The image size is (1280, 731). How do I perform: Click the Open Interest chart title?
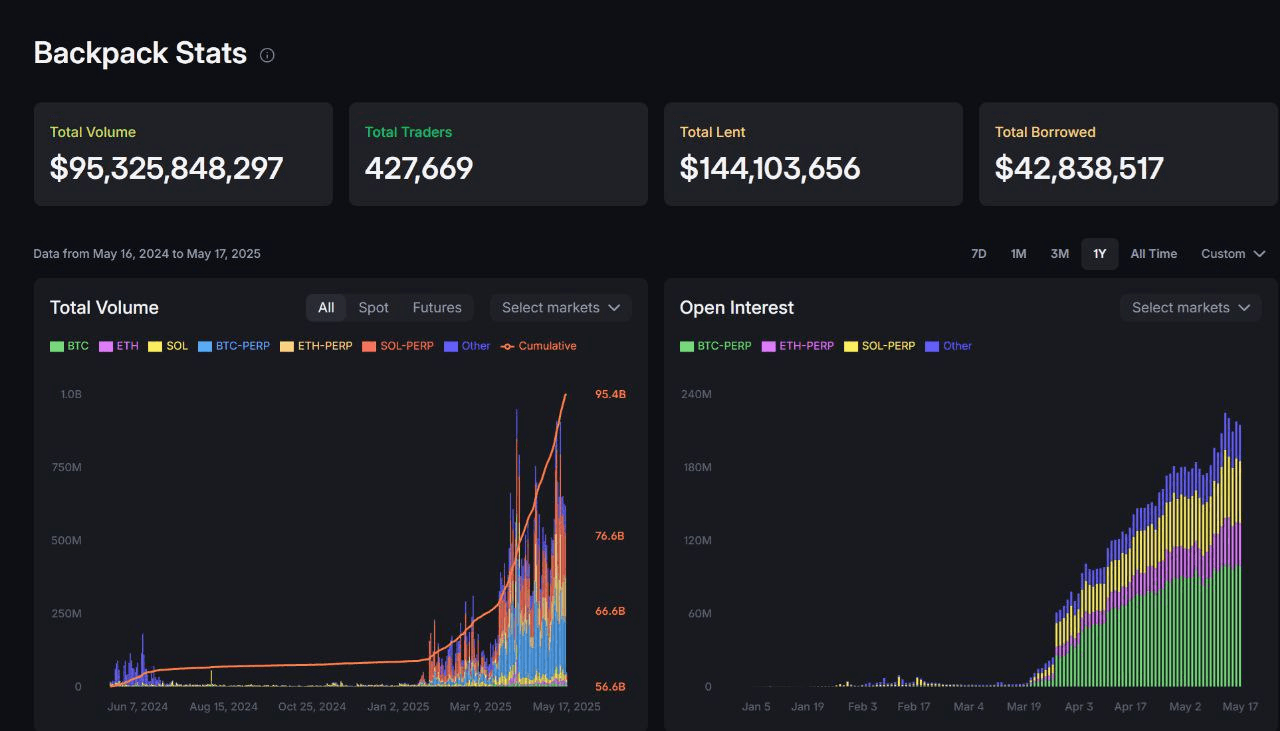[x=737, y=308]
